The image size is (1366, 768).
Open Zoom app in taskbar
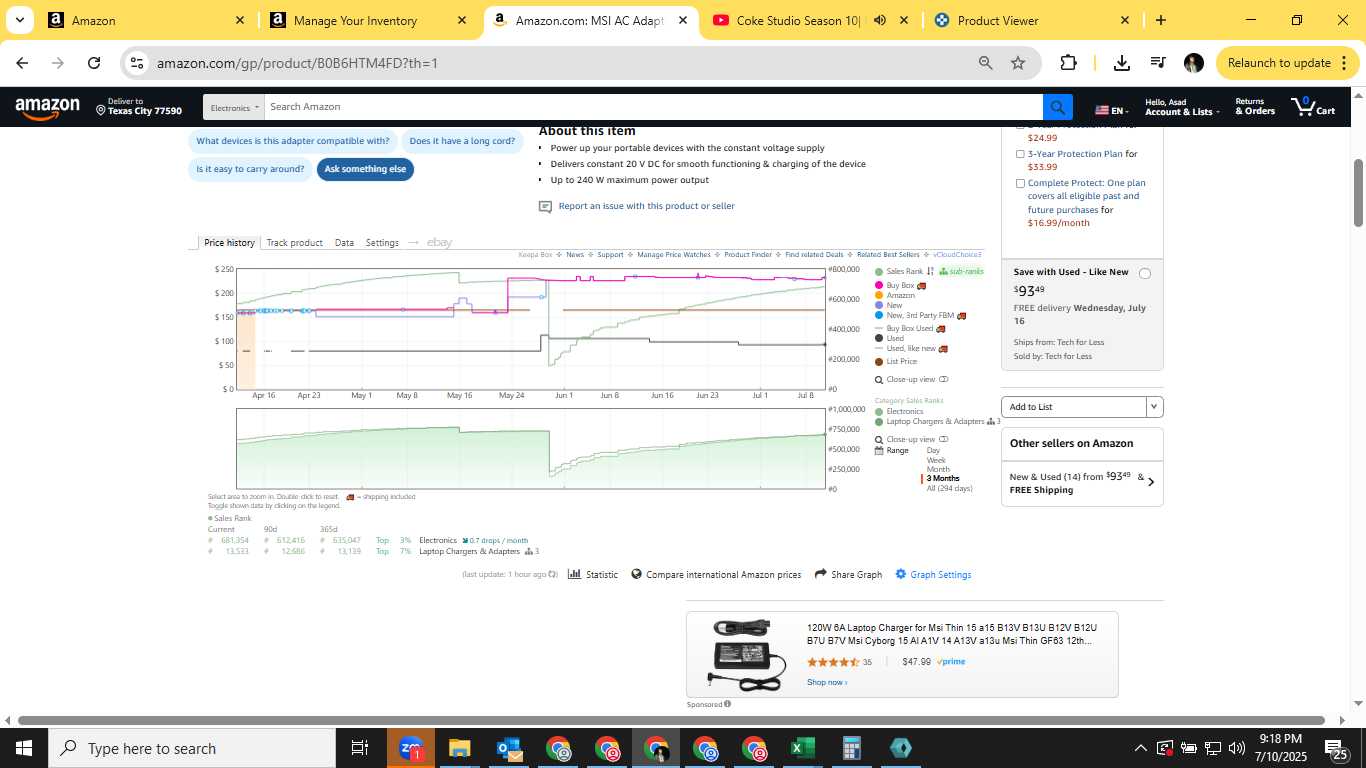411,748
